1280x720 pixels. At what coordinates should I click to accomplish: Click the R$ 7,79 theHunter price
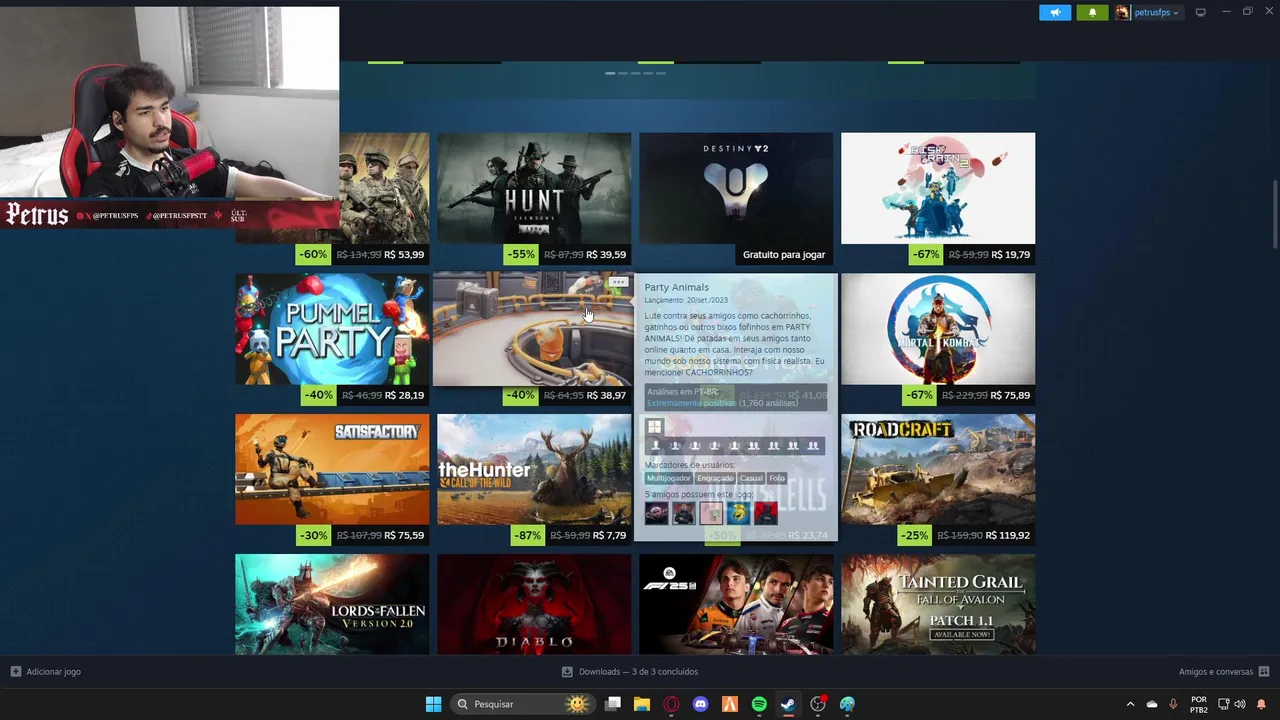pyautogui.click(x=609, y=536)
